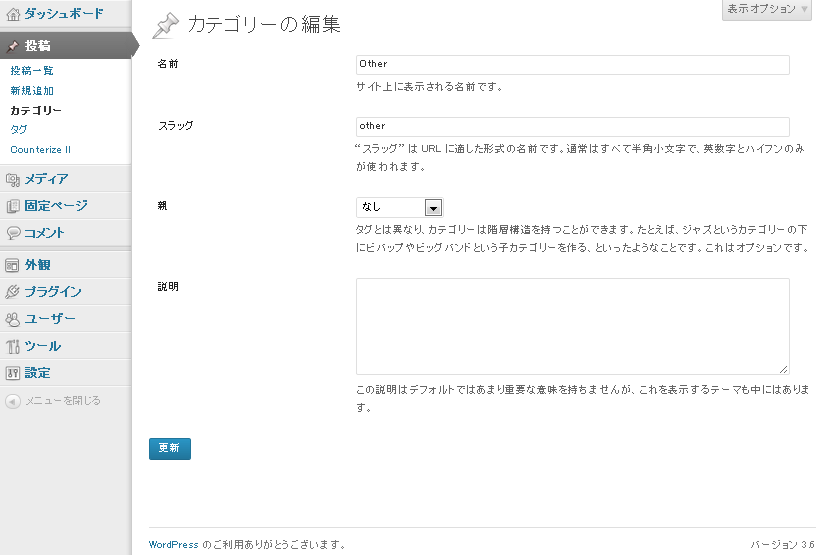The image size is (820, 555).
Task: Click the Dashboard home icon
Action: 13,14
